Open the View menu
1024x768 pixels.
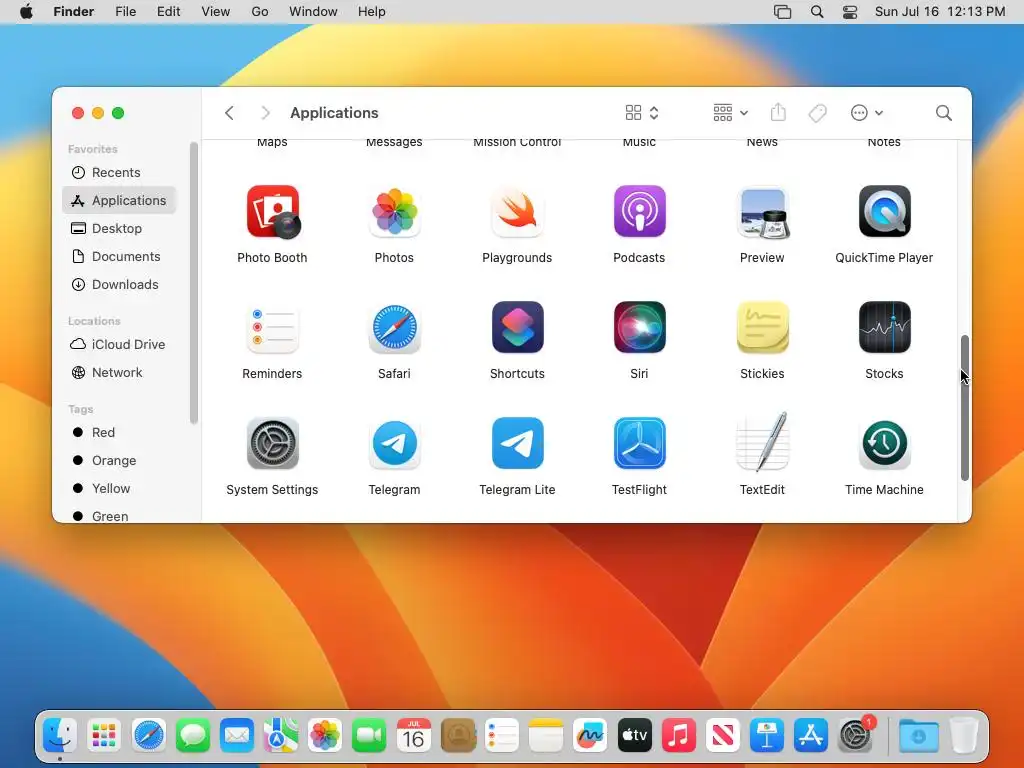tap(216, 12)
